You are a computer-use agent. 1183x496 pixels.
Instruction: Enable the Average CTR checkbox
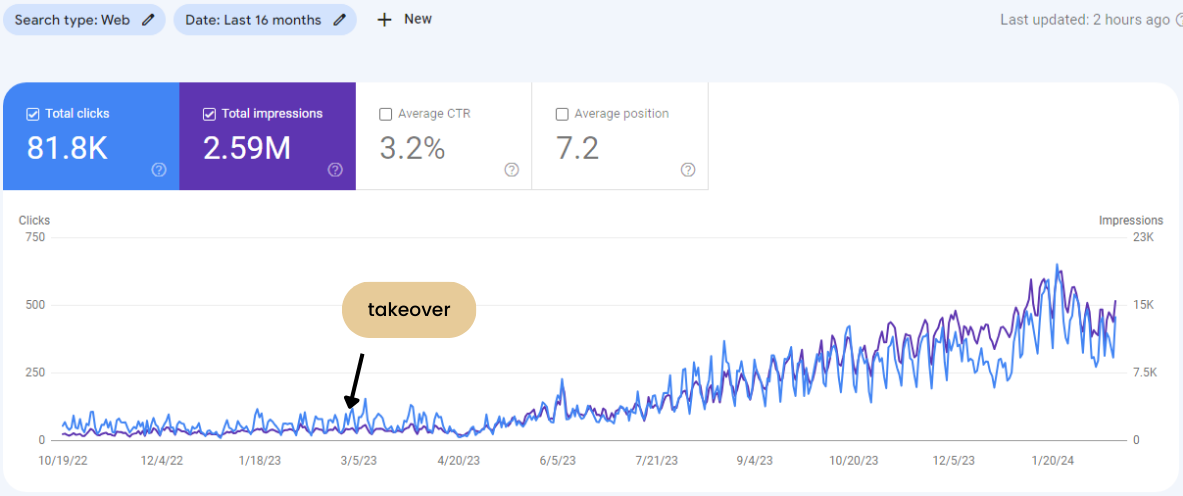385,114
